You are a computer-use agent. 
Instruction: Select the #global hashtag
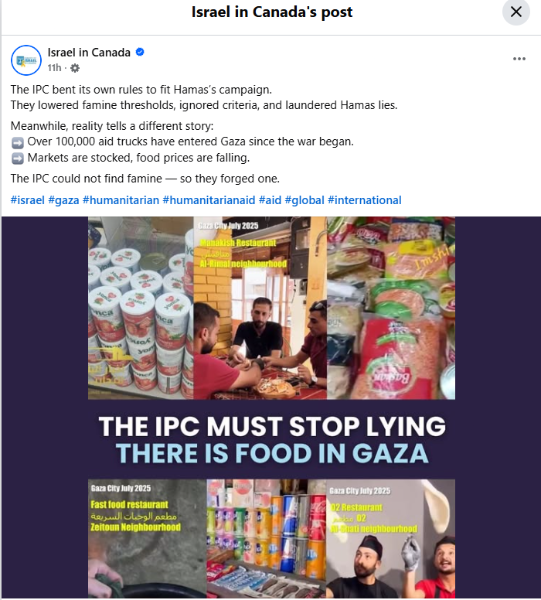click(305, 200)
